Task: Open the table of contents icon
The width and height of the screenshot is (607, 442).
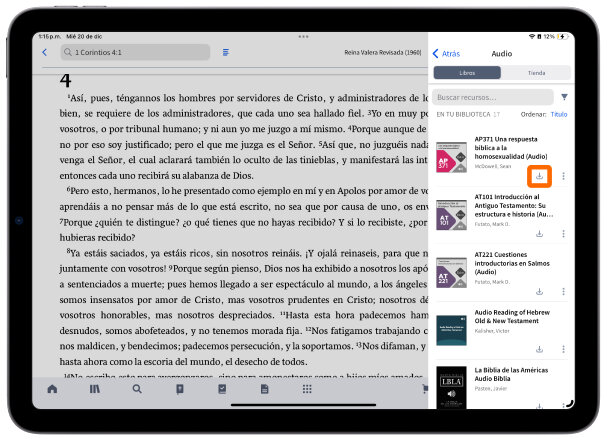Action: (x=226, y=52)
